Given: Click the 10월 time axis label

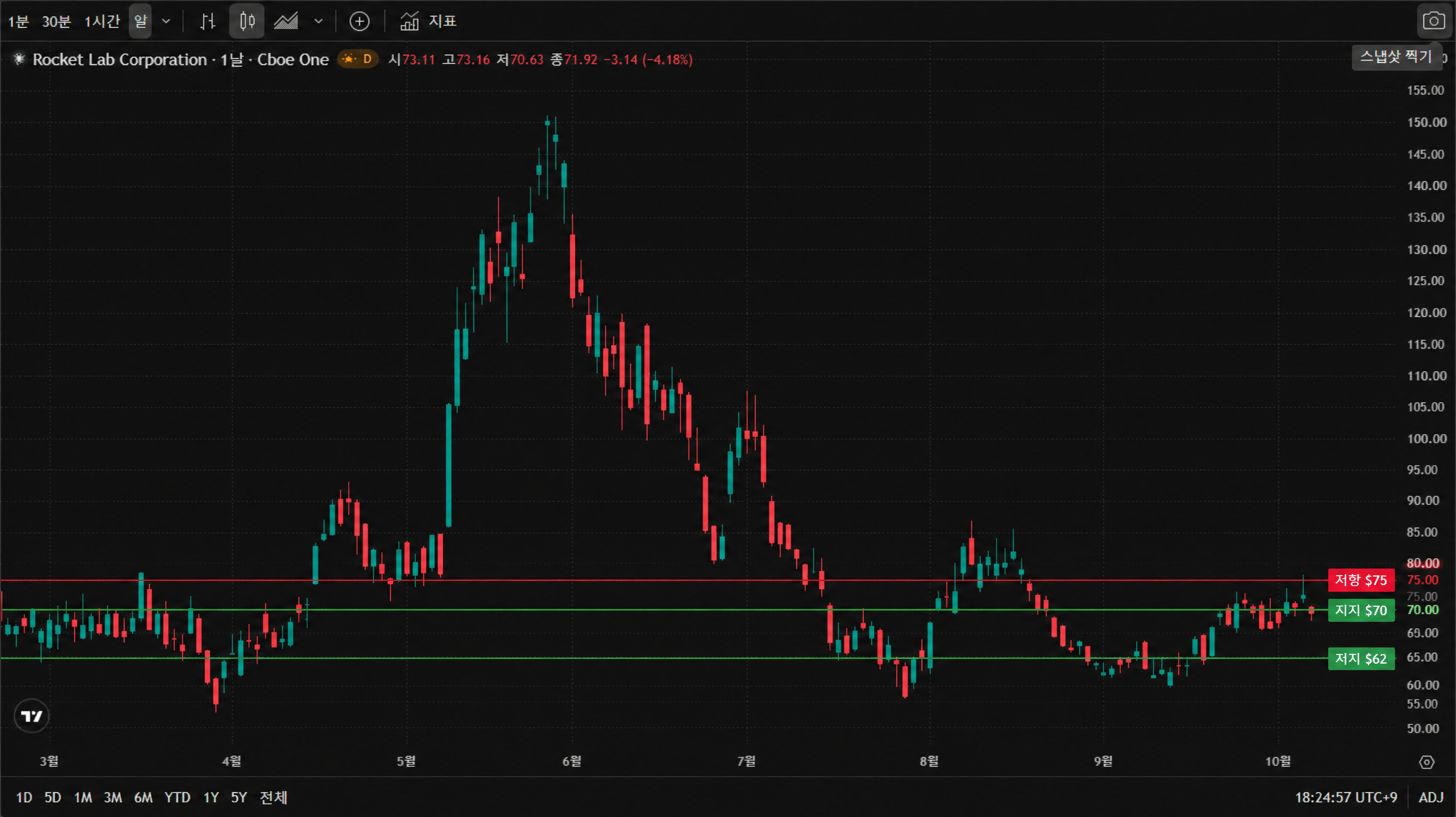Looking at the screenshot, I should 1278,761.
